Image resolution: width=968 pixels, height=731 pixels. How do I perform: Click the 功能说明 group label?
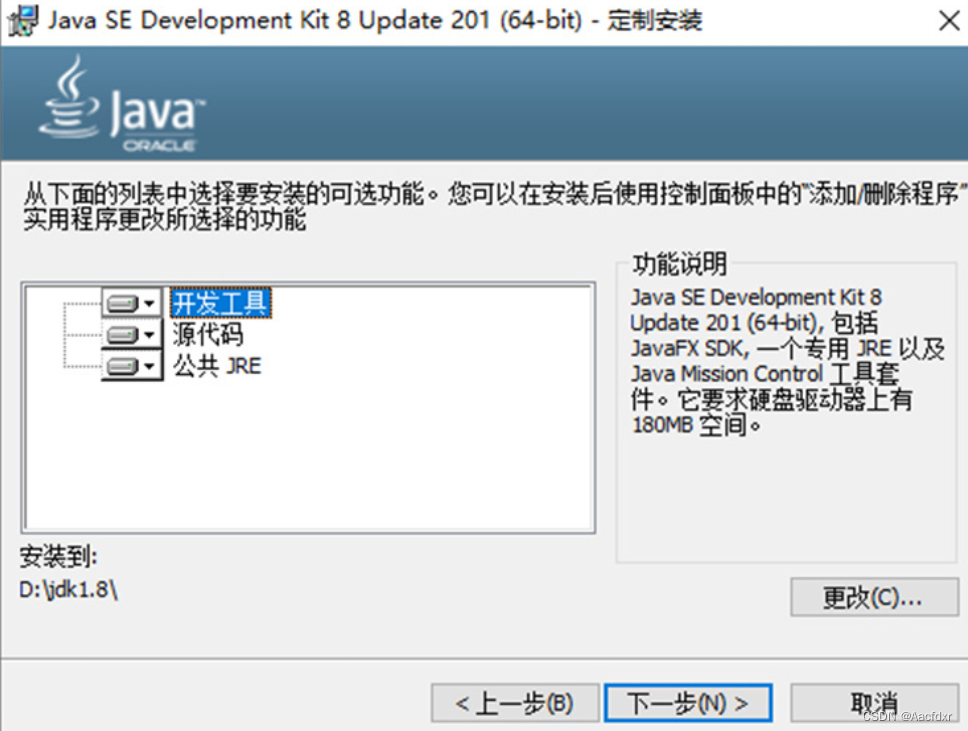(x=679, y=264)
